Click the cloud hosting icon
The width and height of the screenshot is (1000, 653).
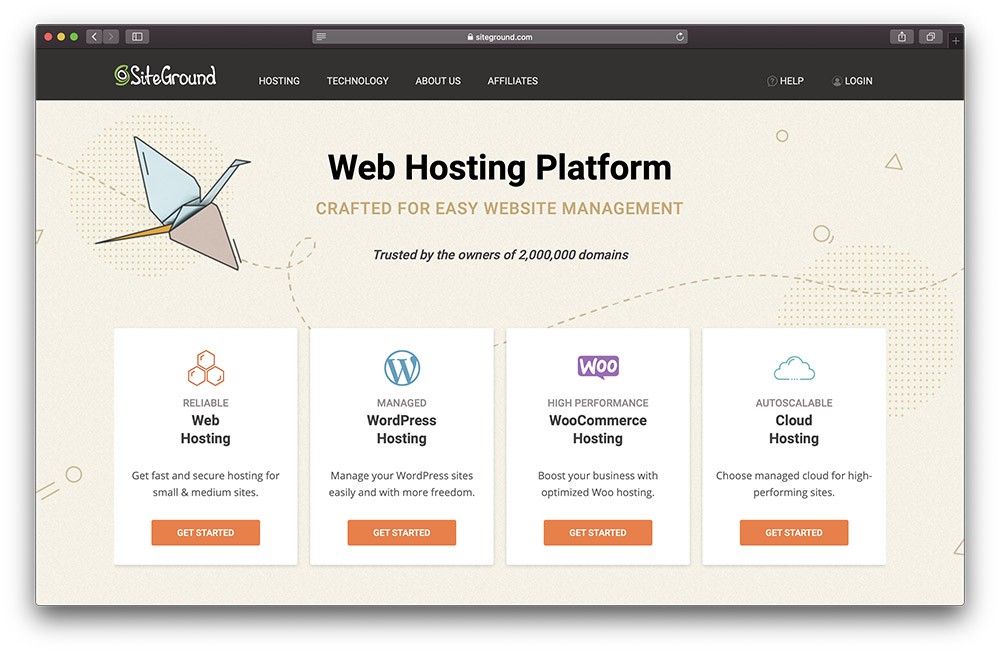[x=794, y=369]
